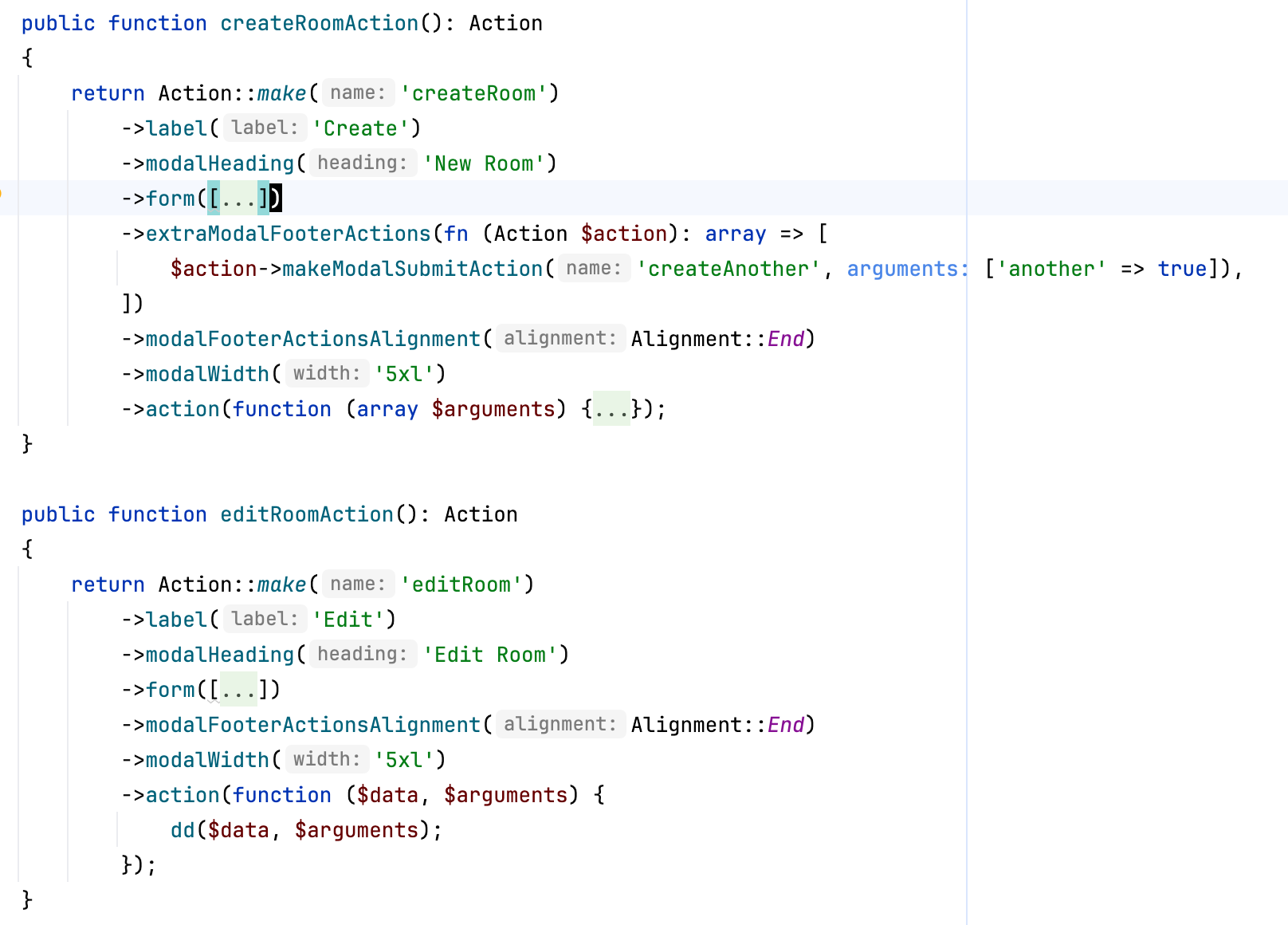Expand the folded form array in createRoomAction
This screenshot has height=925, width=1288.
(238, 199)
